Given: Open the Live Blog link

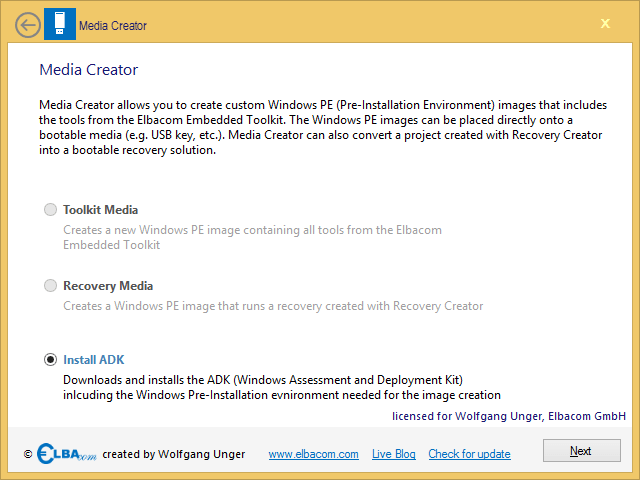Looking at the screenshot, I should 393,454.
